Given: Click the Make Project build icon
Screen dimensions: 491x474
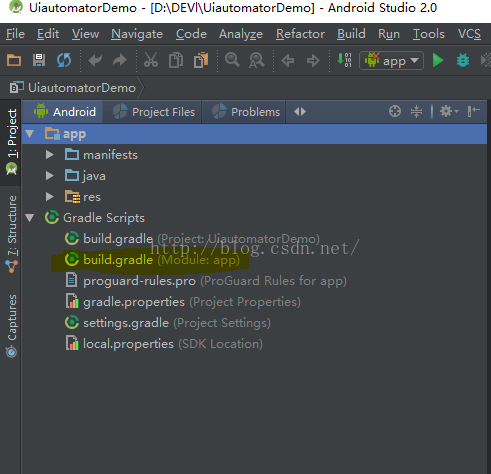Looking at the screenshot, I should [x=344, y=60].
